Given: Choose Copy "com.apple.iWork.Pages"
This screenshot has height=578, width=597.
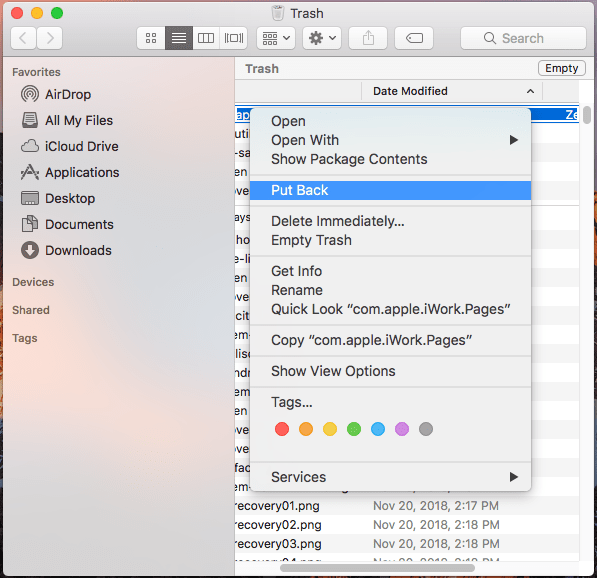Looking at the screenshot, I should coord(390,340).
